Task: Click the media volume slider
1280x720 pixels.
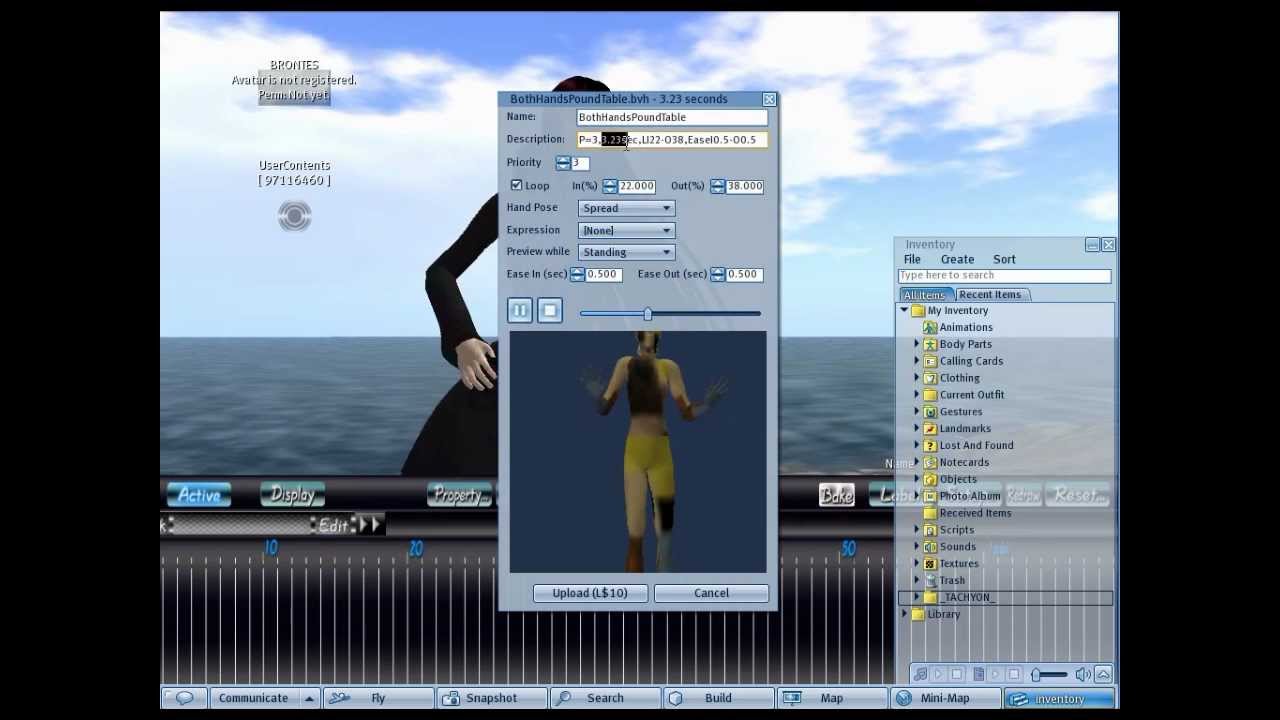Action: (1050, 675)
